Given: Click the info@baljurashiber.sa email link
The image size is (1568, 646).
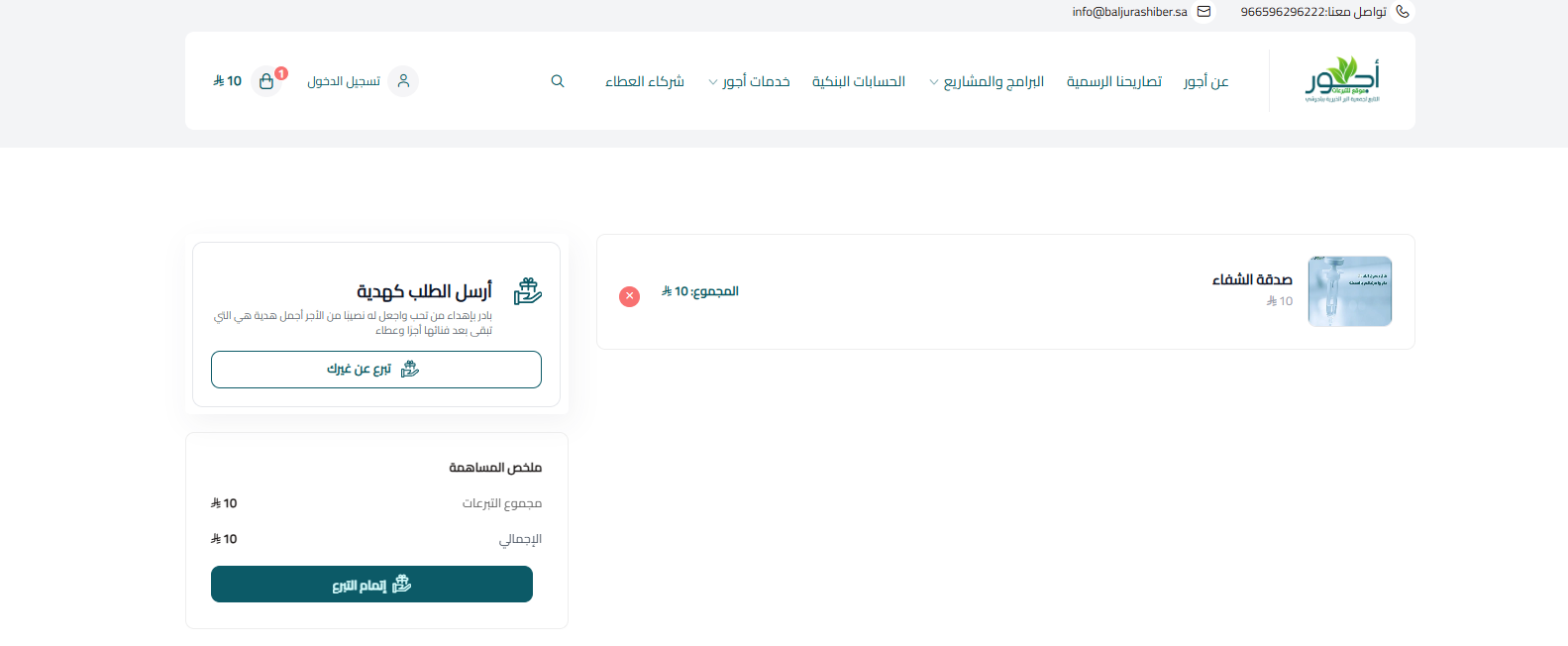Looking at the screenshot, I should (x=1129, y=12).
